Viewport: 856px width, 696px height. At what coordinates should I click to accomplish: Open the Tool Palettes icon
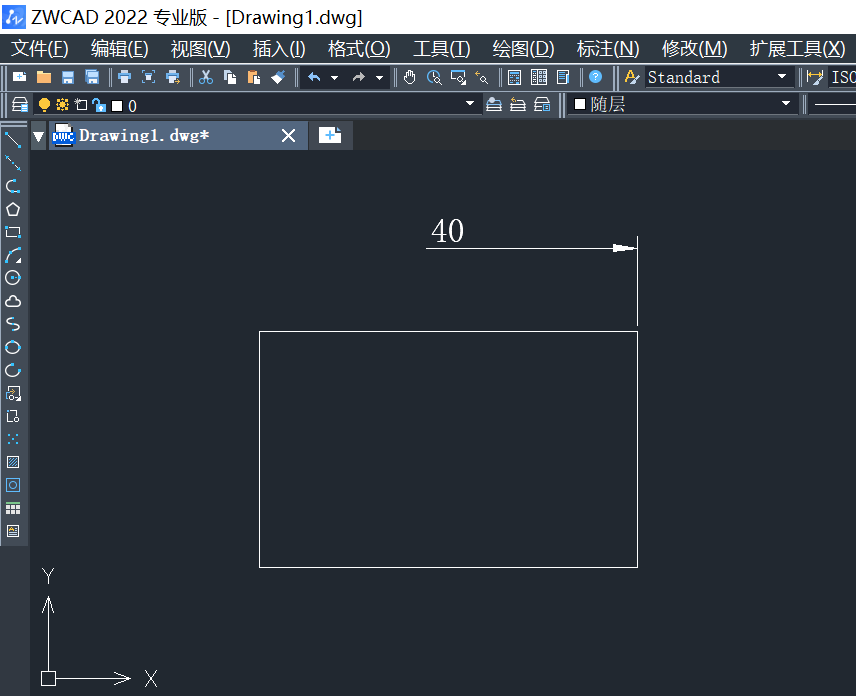coord(563,78)
